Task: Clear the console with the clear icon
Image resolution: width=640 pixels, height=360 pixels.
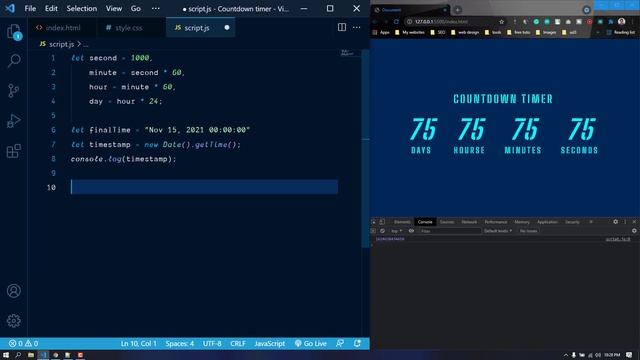Action: coord(382,231)
